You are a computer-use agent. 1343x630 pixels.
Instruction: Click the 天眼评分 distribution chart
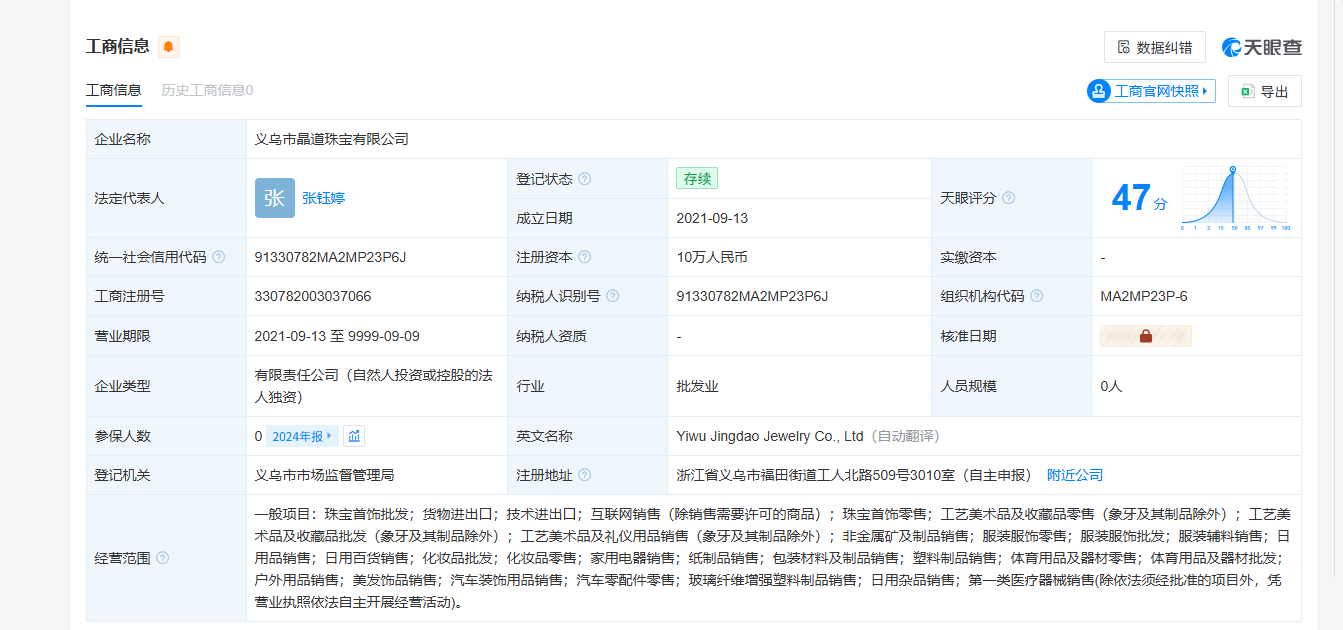pyautogui.click(x=1235, y=198)
